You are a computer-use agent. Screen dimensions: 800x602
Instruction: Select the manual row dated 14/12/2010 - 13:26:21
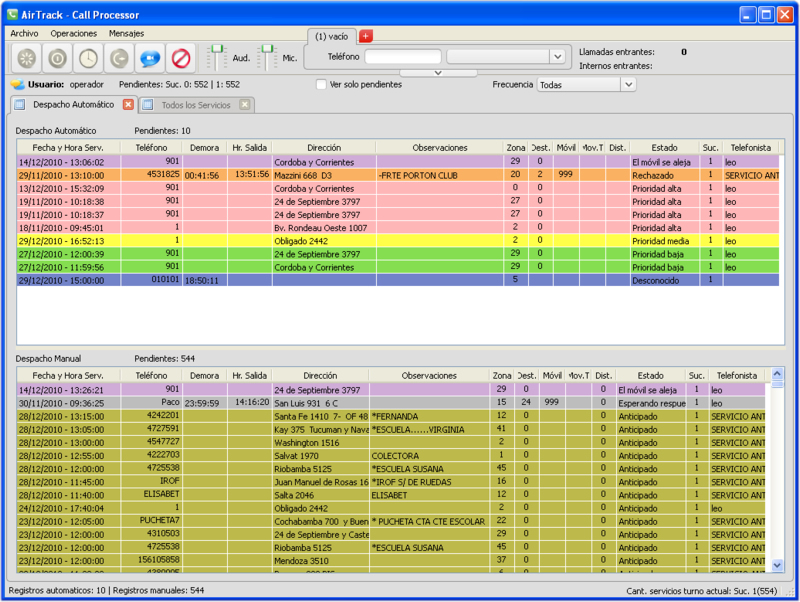pos(391,390)
